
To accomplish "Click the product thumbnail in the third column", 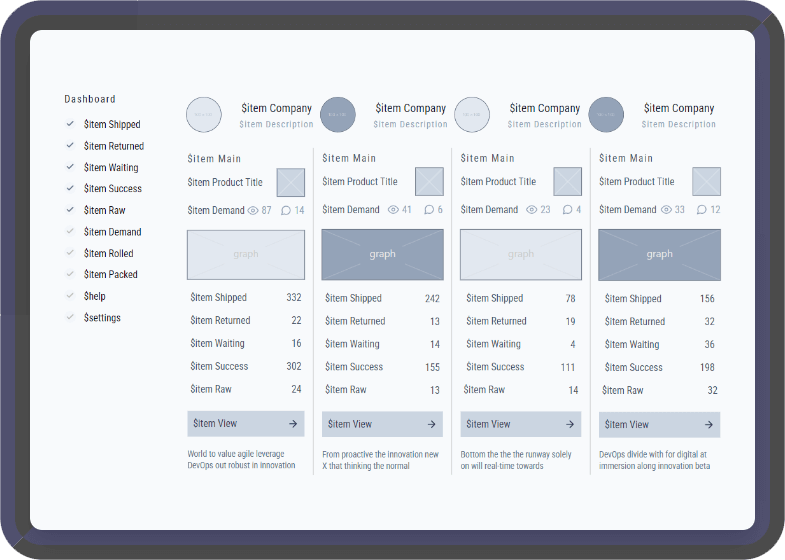I will point(568,182).
